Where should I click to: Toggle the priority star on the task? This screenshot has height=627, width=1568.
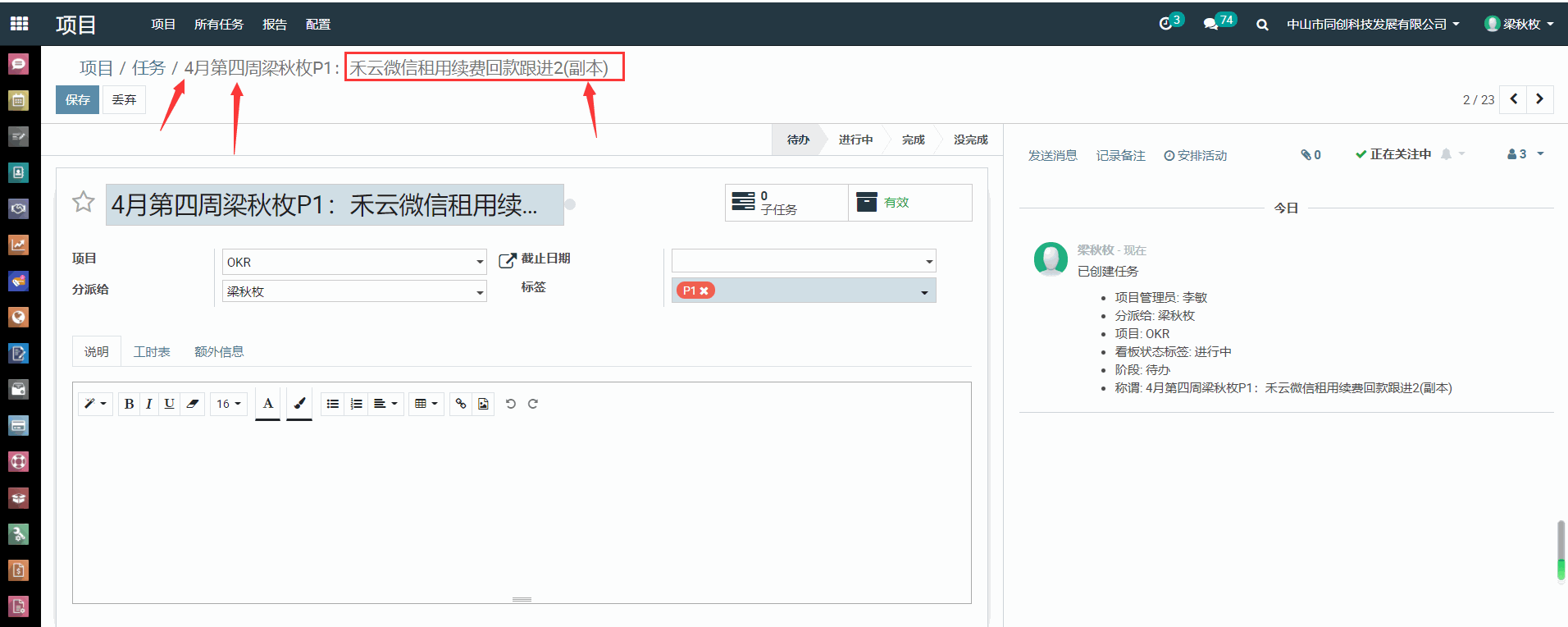(83, 202)
